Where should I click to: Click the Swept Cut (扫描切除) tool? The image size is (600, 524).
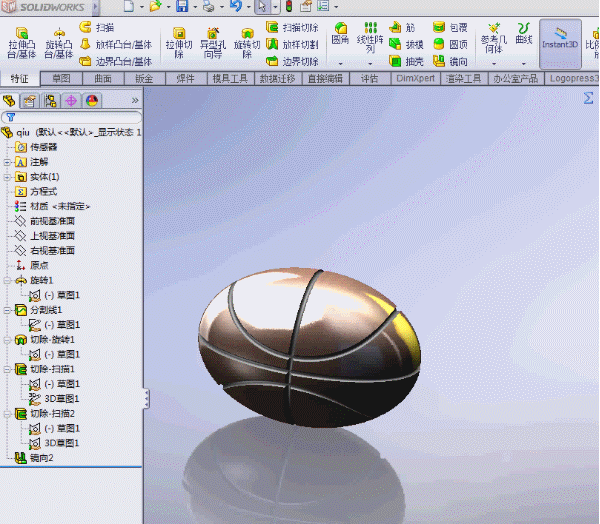292,28
